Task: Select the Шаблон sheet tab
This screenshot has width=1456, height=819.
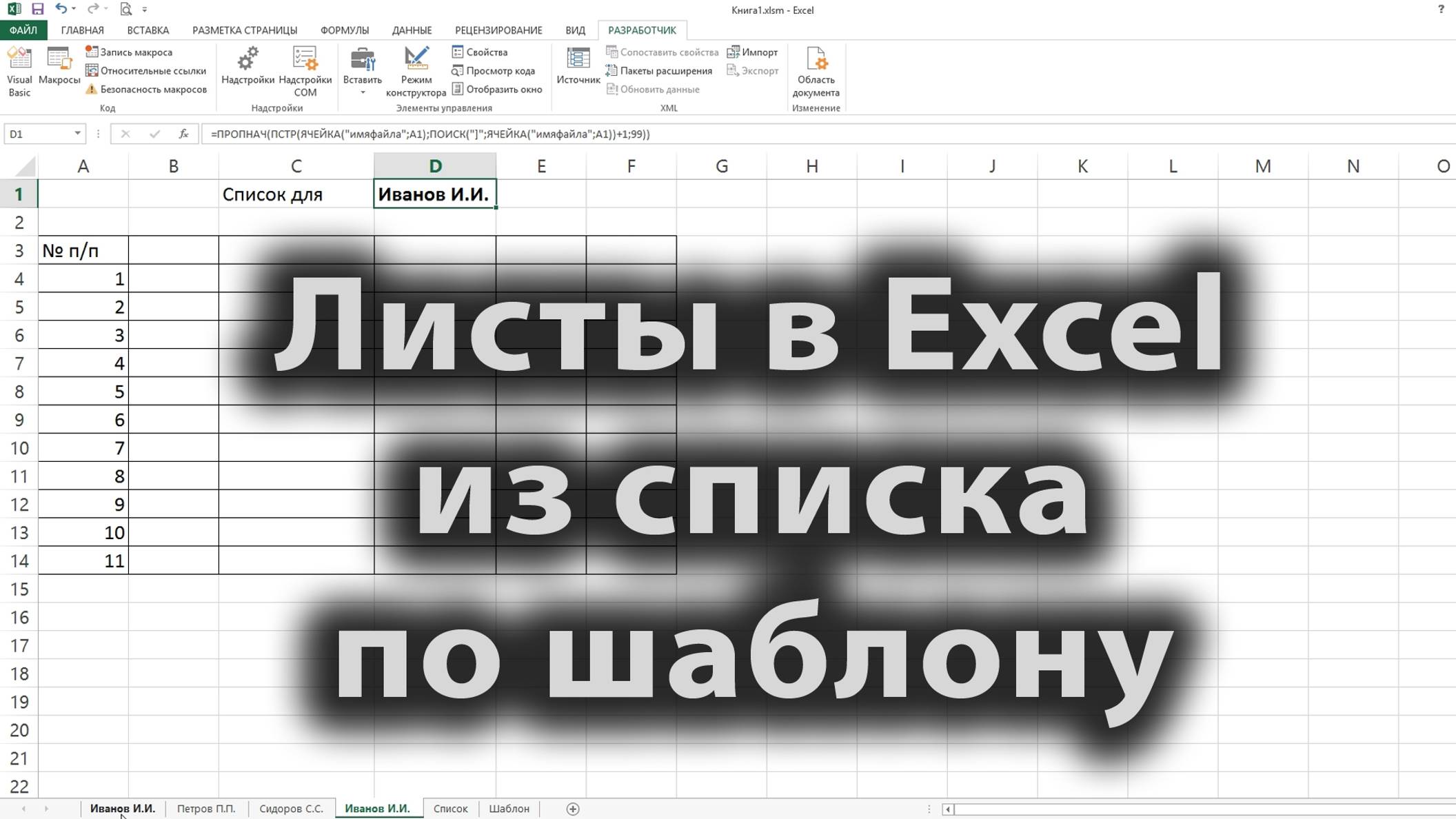Action: pyautogui.click(x=511, y=808)
